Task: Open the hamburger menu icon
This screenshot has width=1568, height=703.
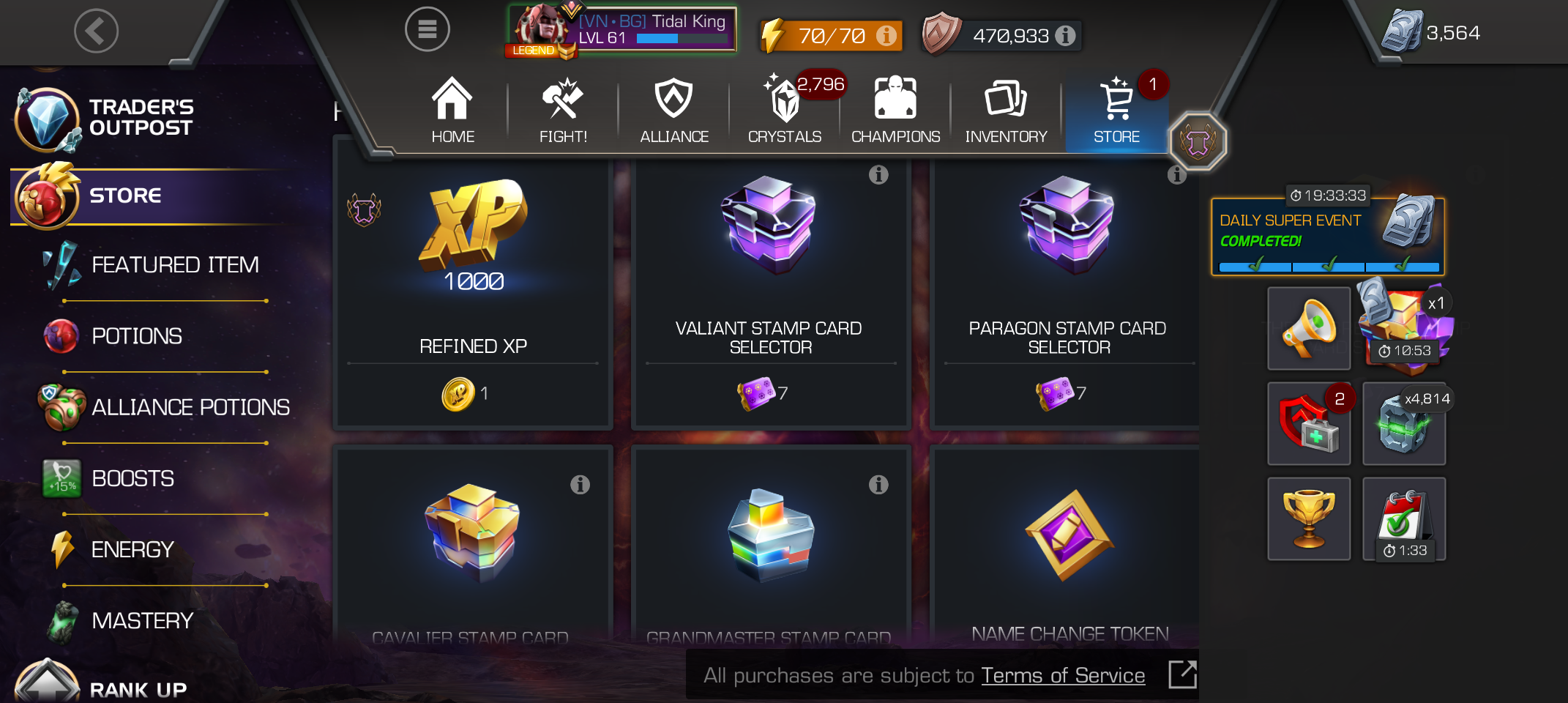Action: point(428,29)
